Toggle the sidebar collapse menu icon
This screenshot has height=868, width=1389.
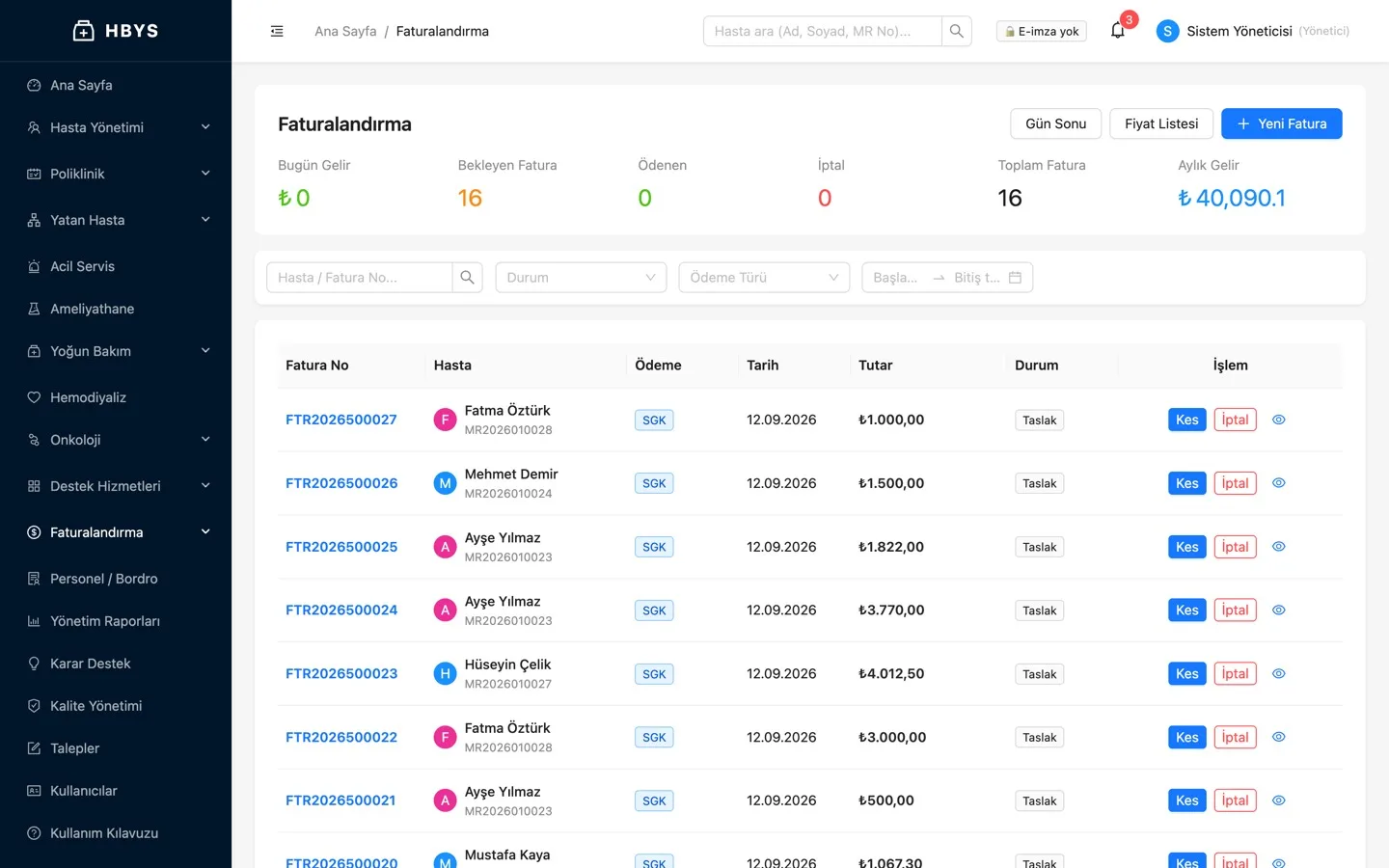(x=277, y=31)
